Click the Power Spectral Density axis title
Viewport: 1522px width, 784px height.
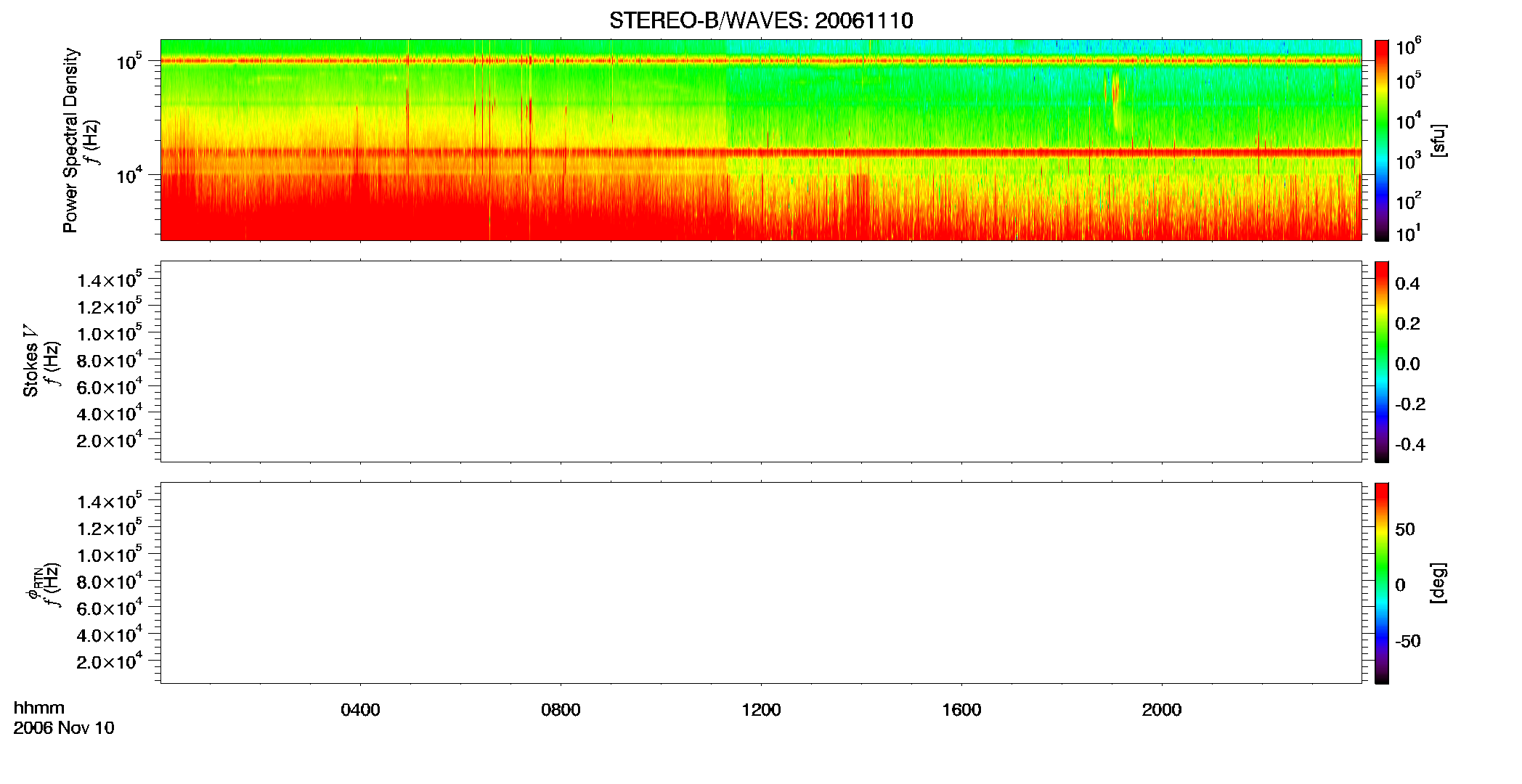tap(70, 140)
